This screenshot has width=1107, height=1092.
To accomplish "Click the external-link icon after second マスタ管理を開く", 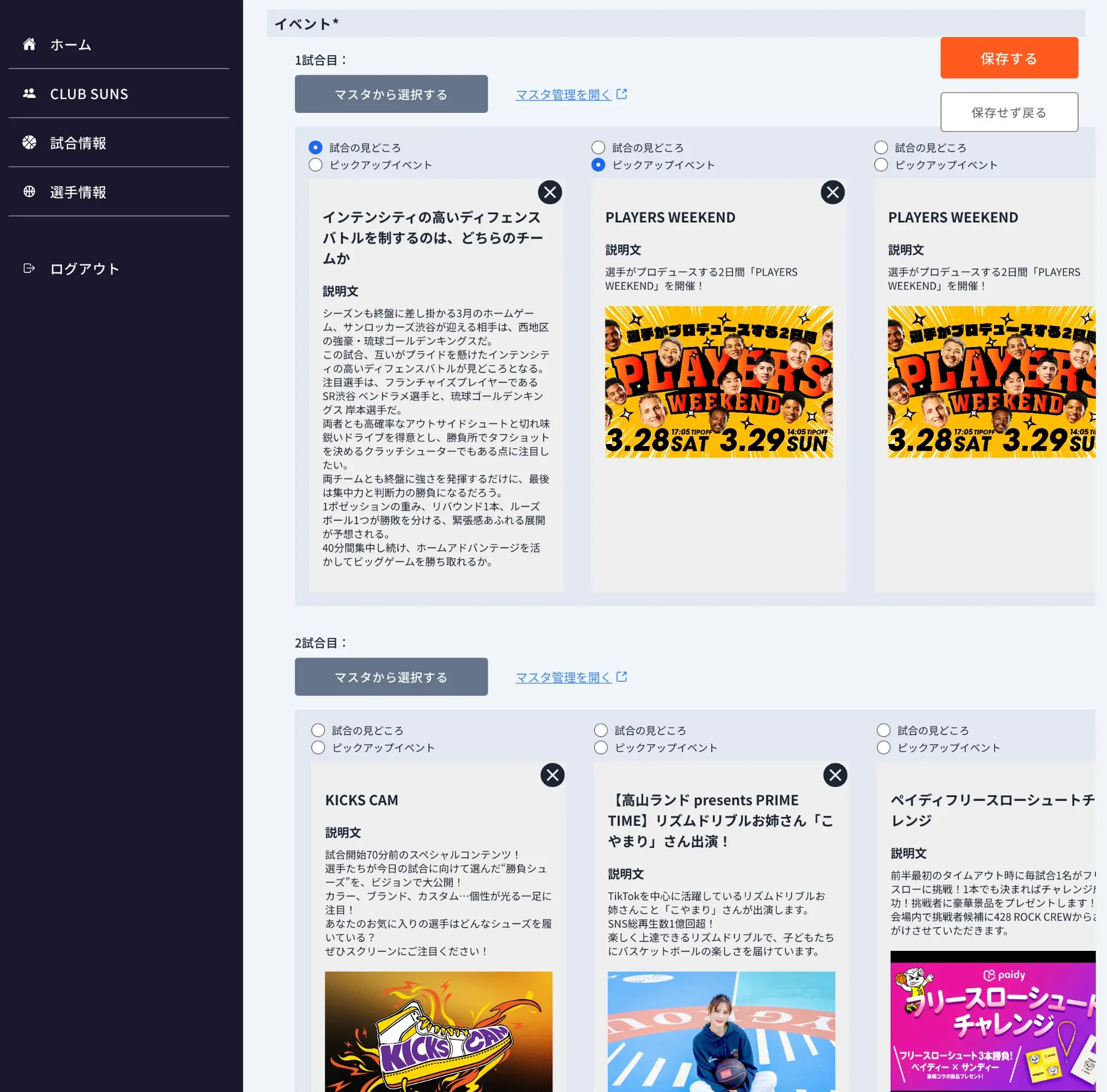I will [622, 677].
